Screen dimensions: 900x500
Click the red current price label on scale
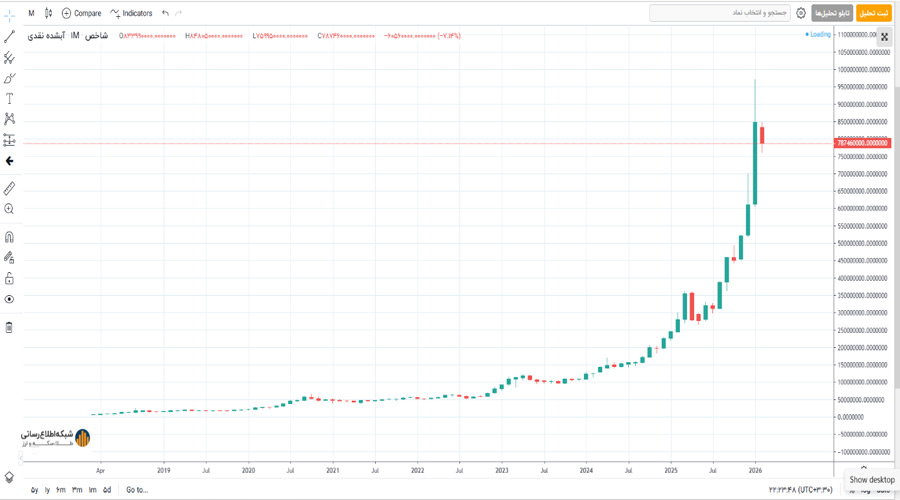point(862,143)
